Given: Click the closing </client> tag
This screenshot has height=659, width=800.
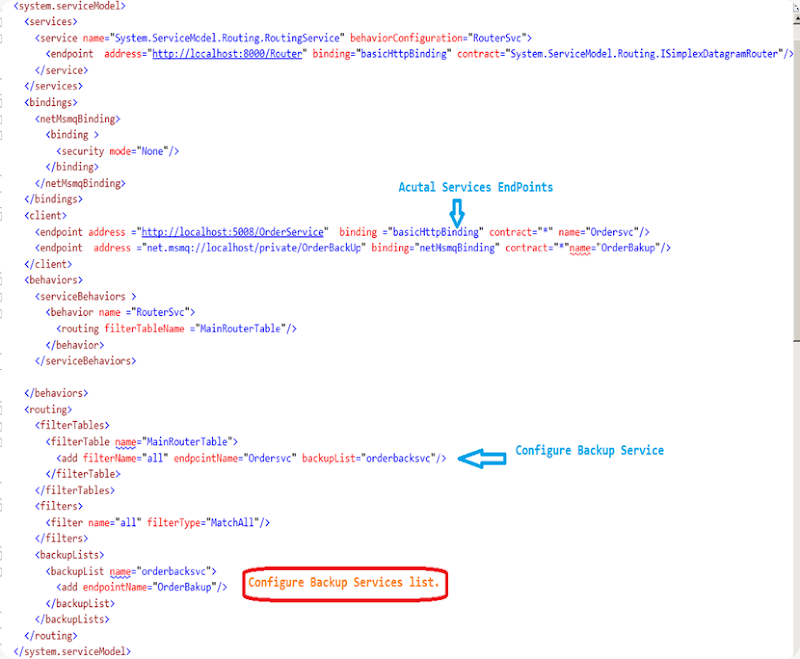Looking at the screenshot, I should (x=48, y=264).
